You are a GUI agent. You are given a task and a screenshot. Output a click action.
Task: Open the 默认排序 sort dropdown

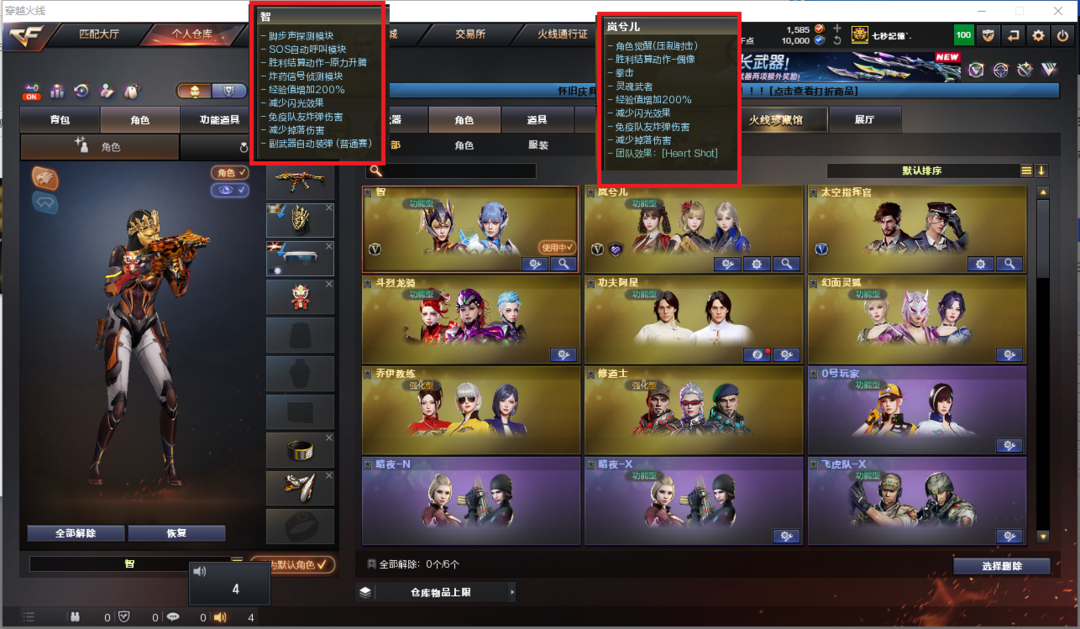pyautogui.click(x=922, y=171)
